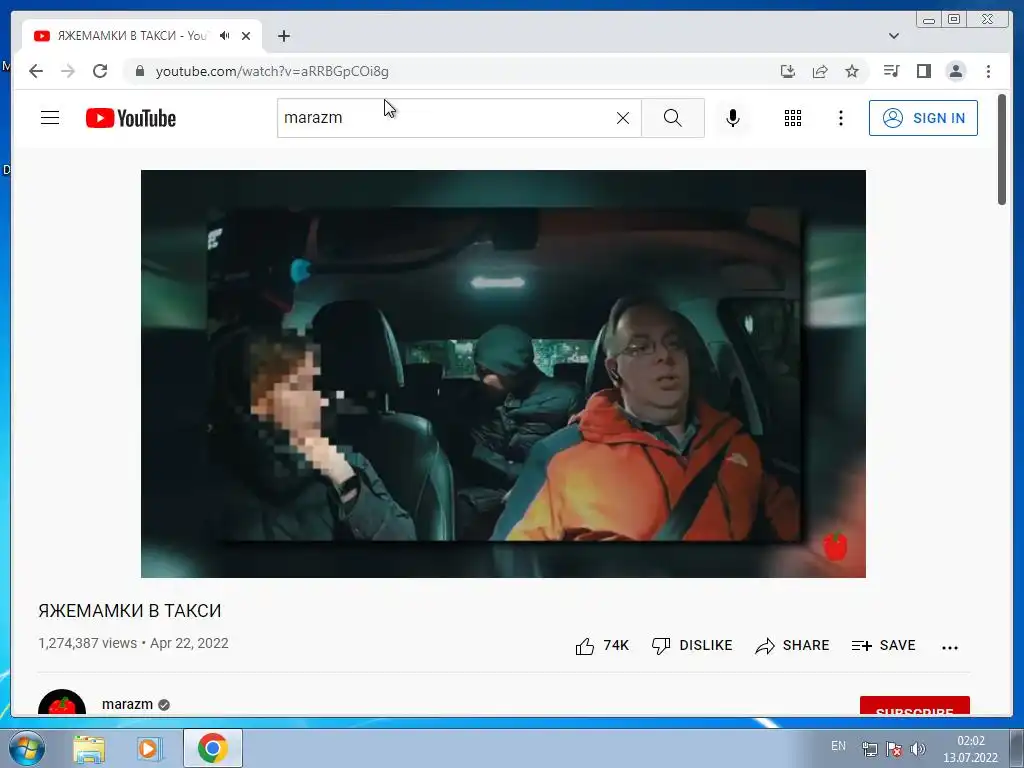Clear the marazm search text
This screenshot has width=1024, height=768.
tap(623, 118)
